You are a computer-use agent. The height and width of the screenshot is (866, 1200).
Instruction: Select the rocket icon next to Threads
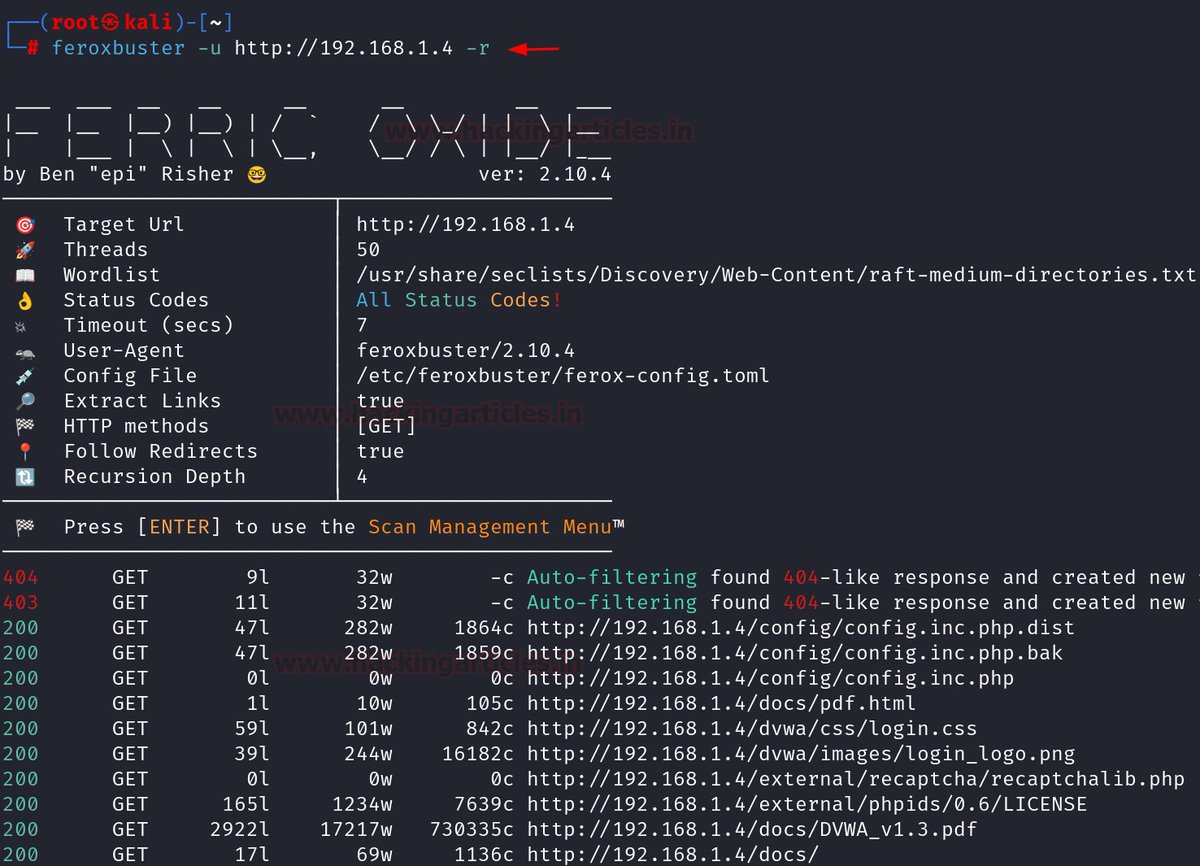tap(25, 249)
